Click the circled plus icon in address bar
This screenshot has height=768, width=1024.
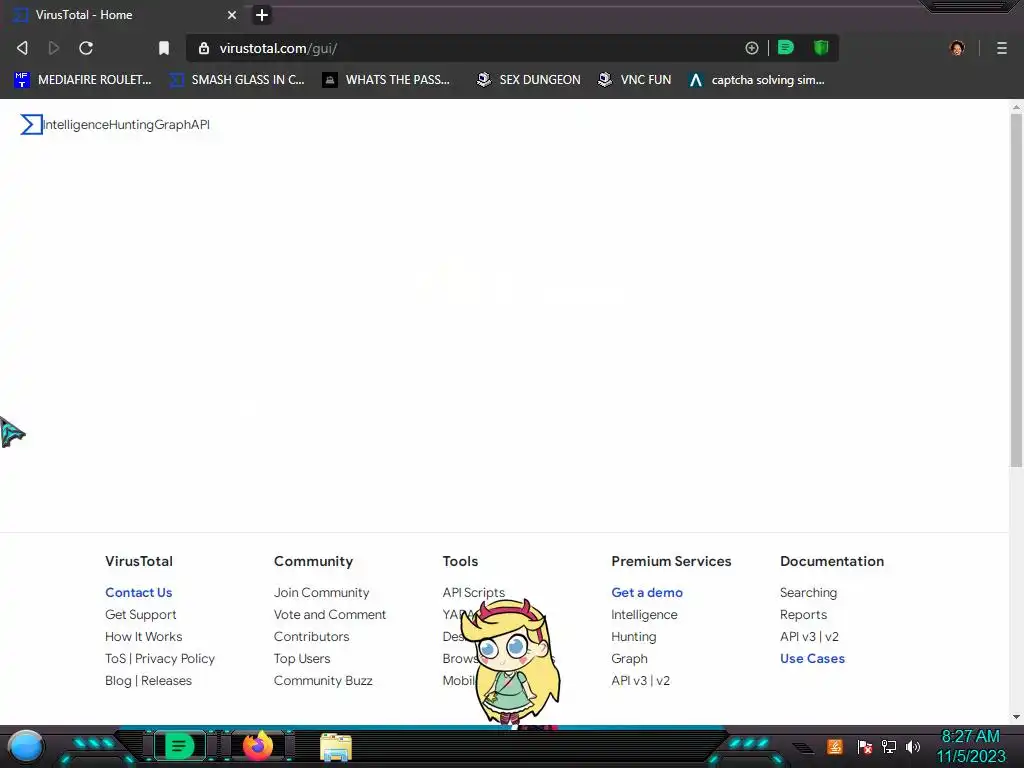point(752,48)
